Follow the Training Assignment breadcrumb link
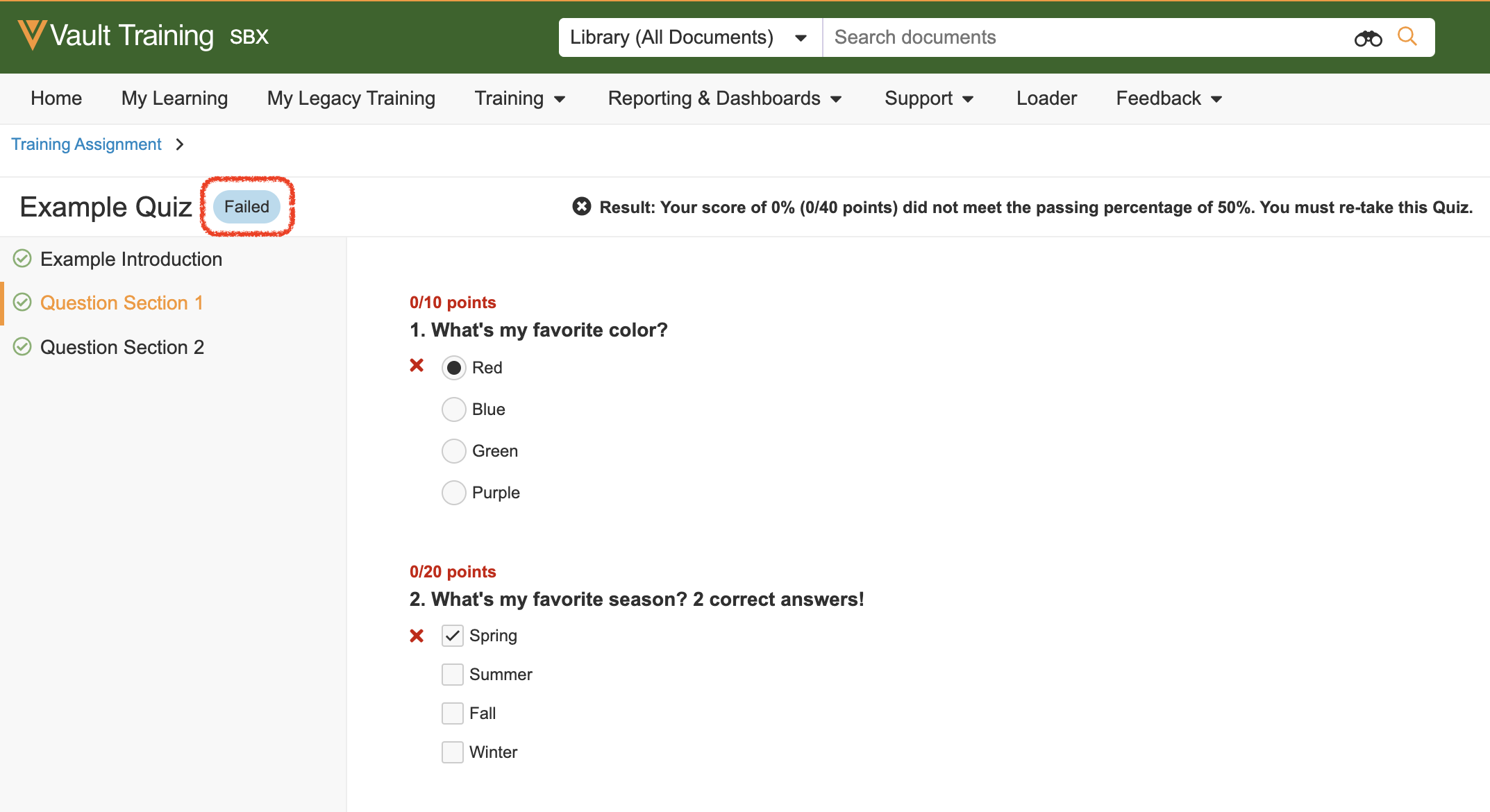The width and height of the screenshot is (1490, 812). [86, 144]
